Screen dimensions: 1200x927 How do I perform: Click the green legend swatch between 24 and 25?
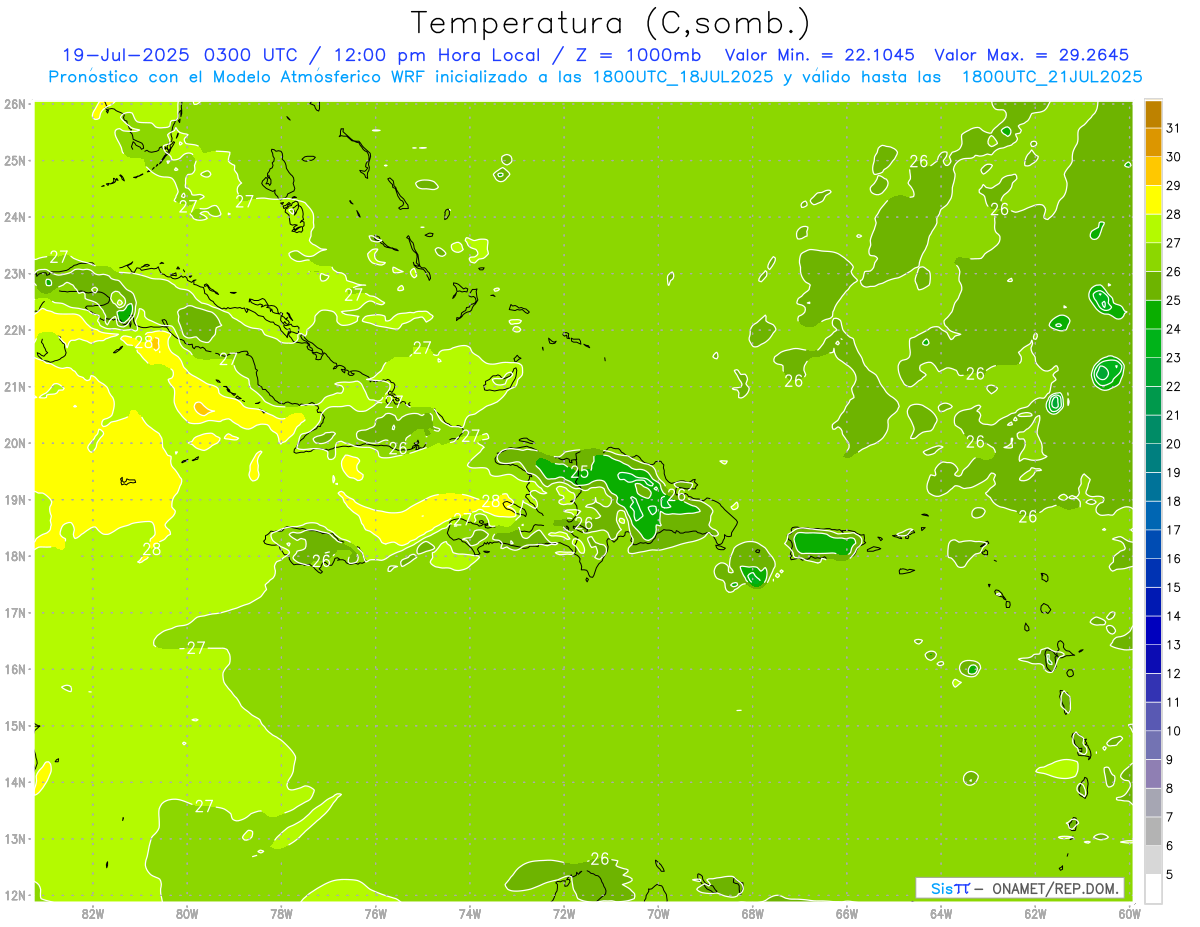point(1153,315)
